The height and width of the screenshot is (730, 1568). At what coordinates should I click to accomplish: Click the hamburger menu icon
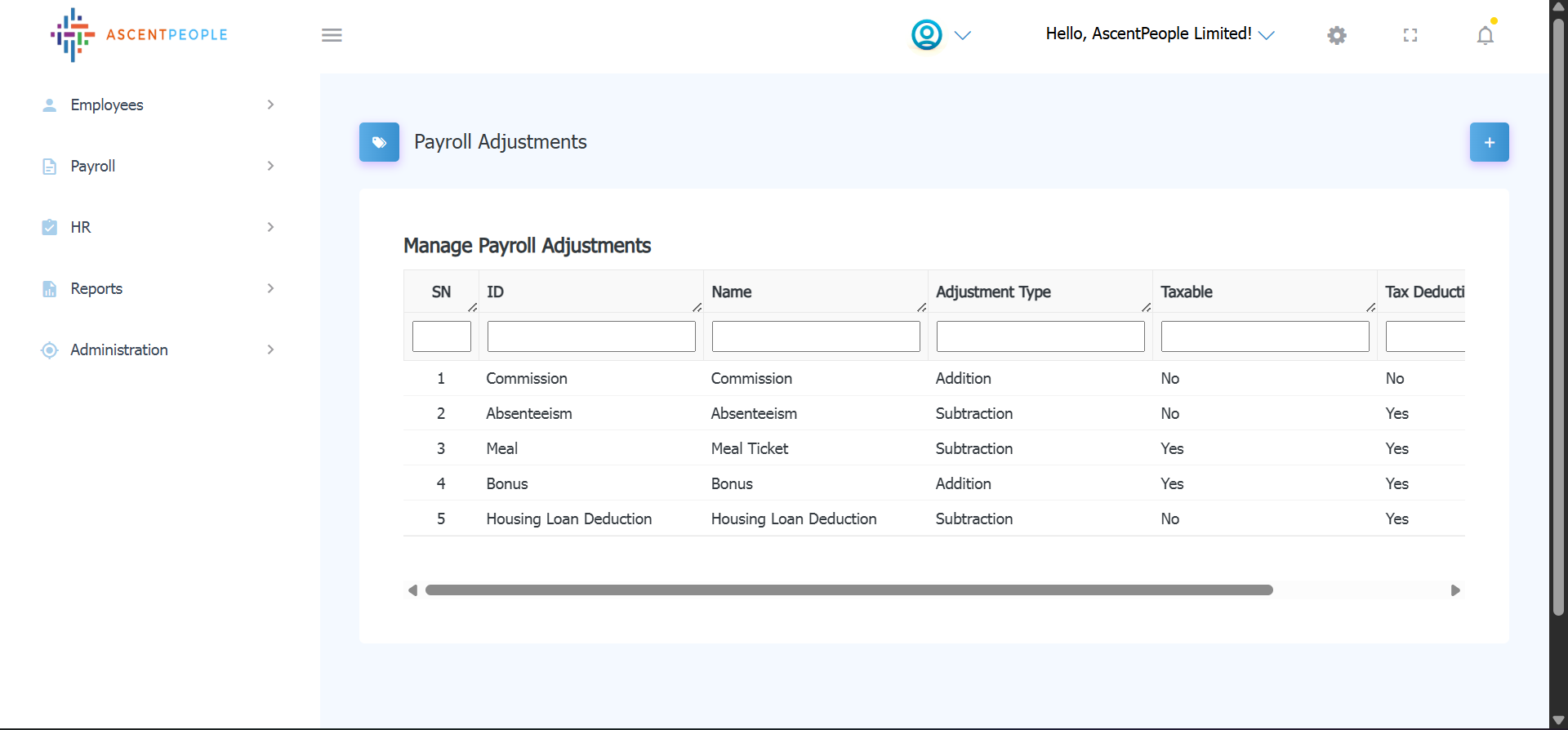[x=332, y=35]
